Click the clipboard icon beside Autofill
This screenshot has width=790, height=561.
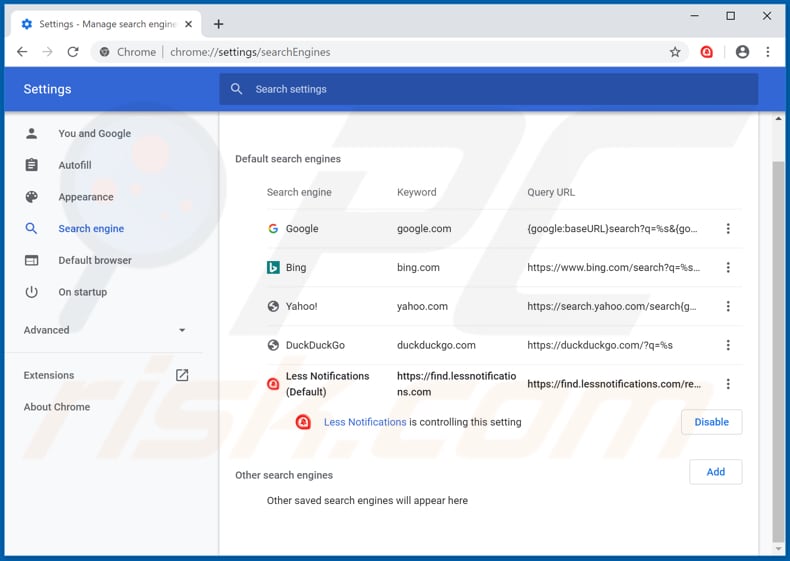tap(32, 165)
